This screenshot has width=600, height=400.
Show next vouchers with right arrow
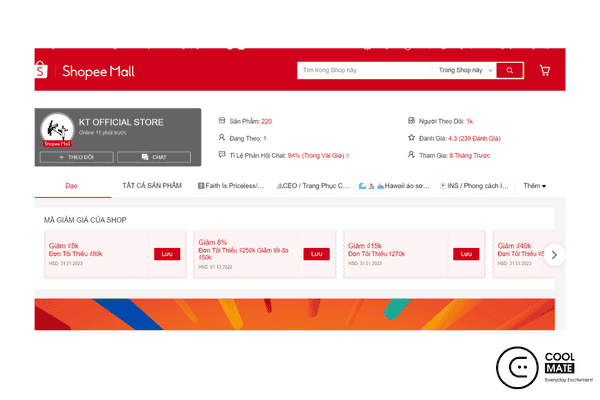tap(555, 254)
